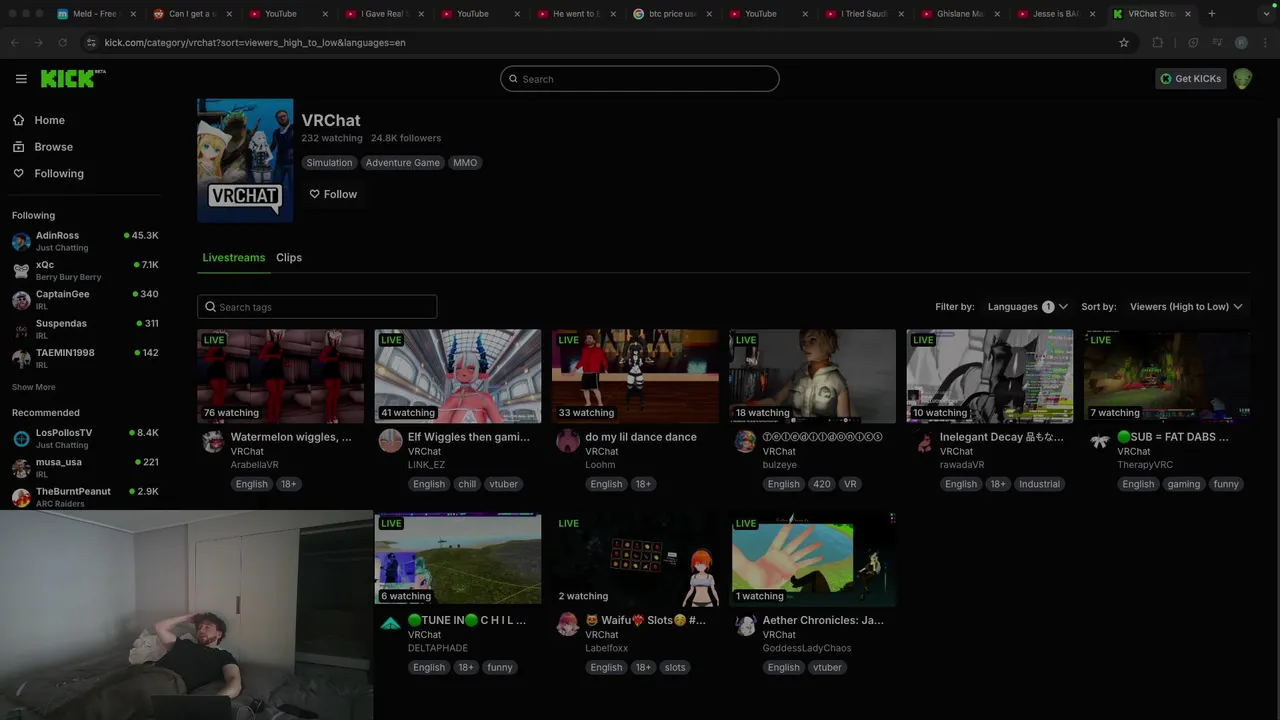Open the SUB = FAT DABS stream thumbnail
The image size is (1280, 720).
(x=1167, y=376)
